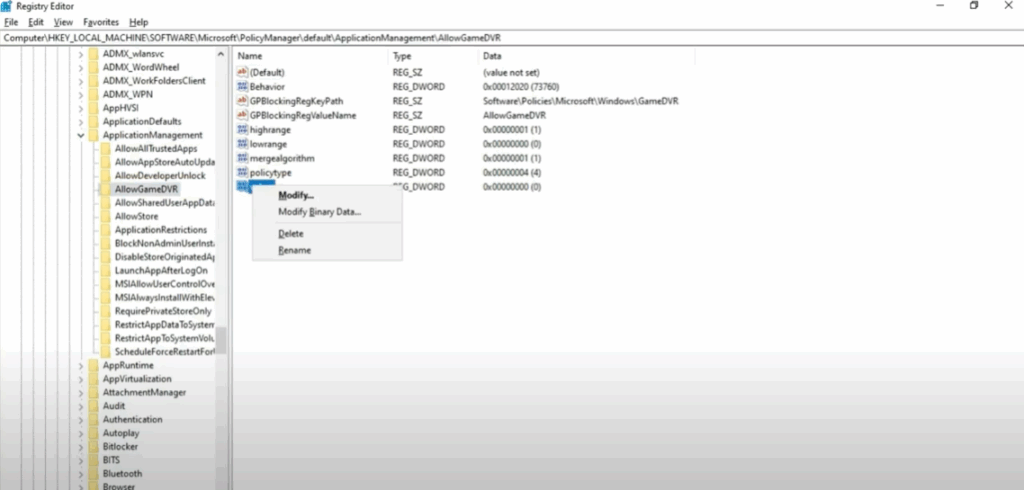Expand the AppRuntime tree node
The width and height of the screenshot is (1024, 490).
(x=81, y=366)
